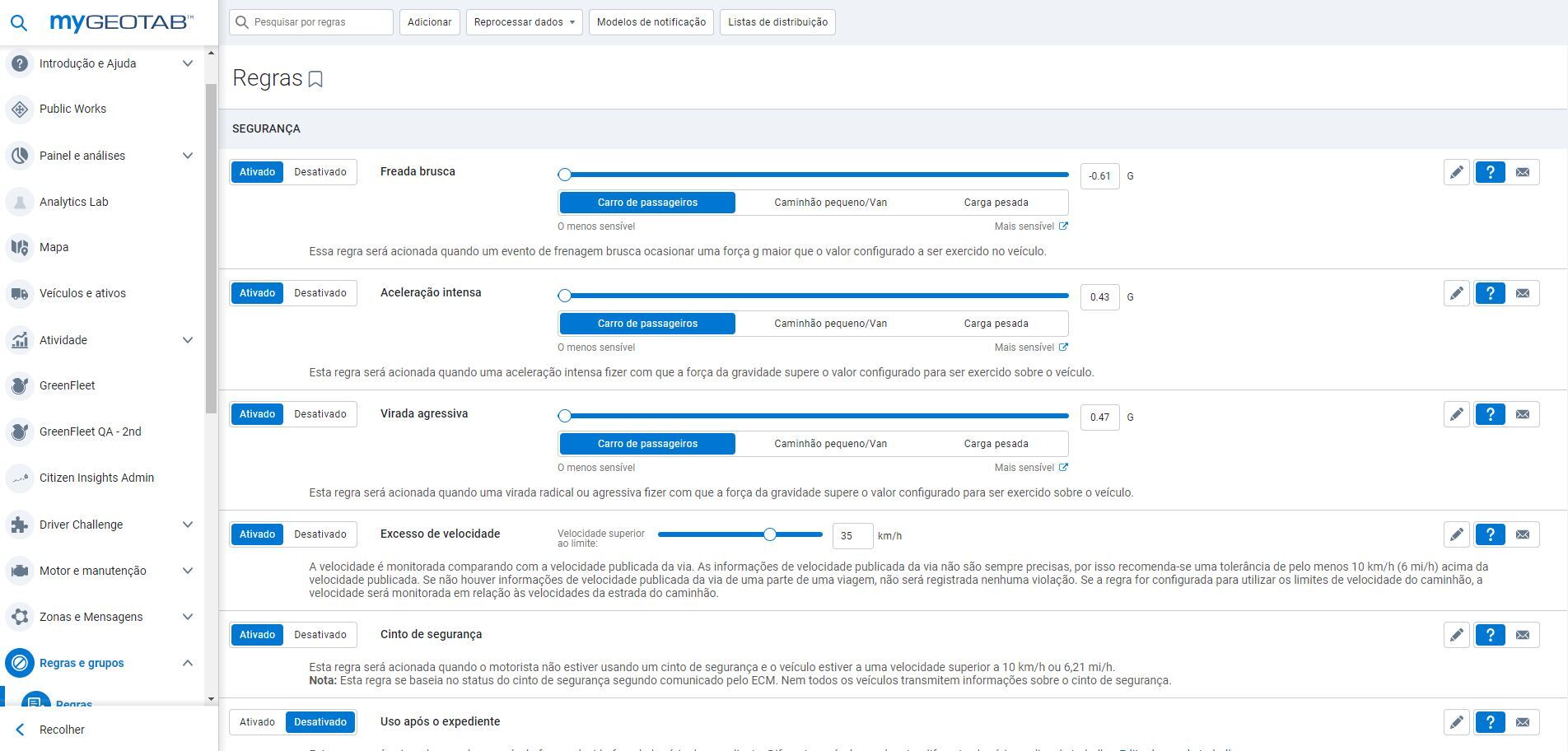Open Analytics Lab from the sidebar

tap(72, 202)
